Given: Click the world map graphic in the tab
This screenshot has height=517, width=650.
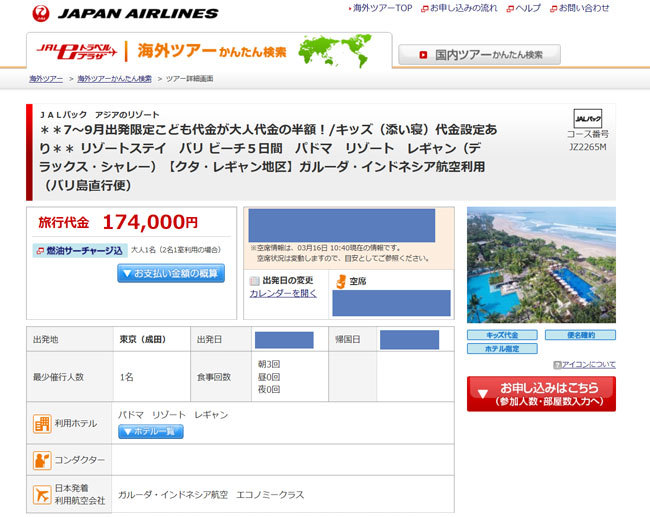Looking at the screenshot, I should (x=335, y=51).
